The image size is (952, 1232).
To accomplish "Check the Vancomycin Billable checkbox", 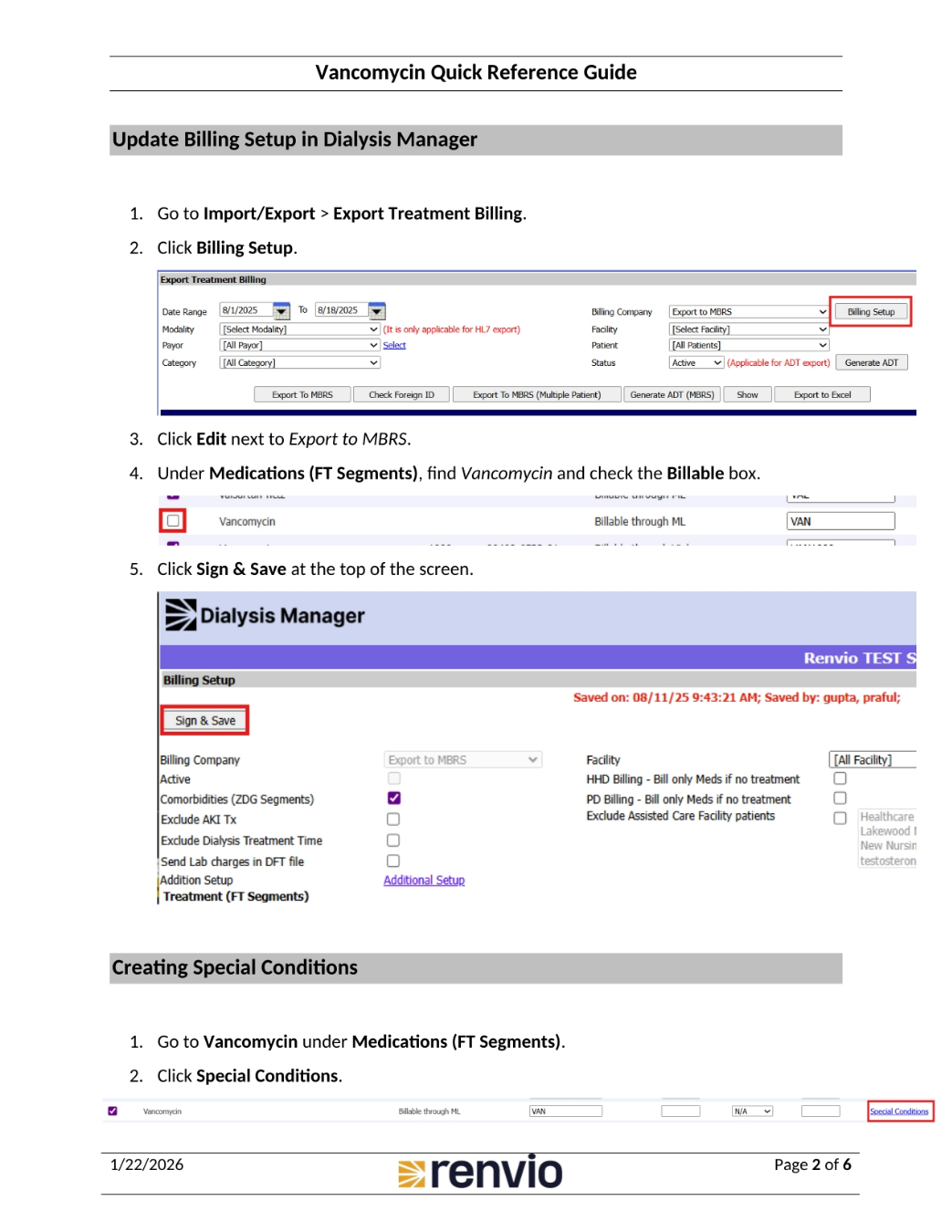I will click(x=173, y=520).
